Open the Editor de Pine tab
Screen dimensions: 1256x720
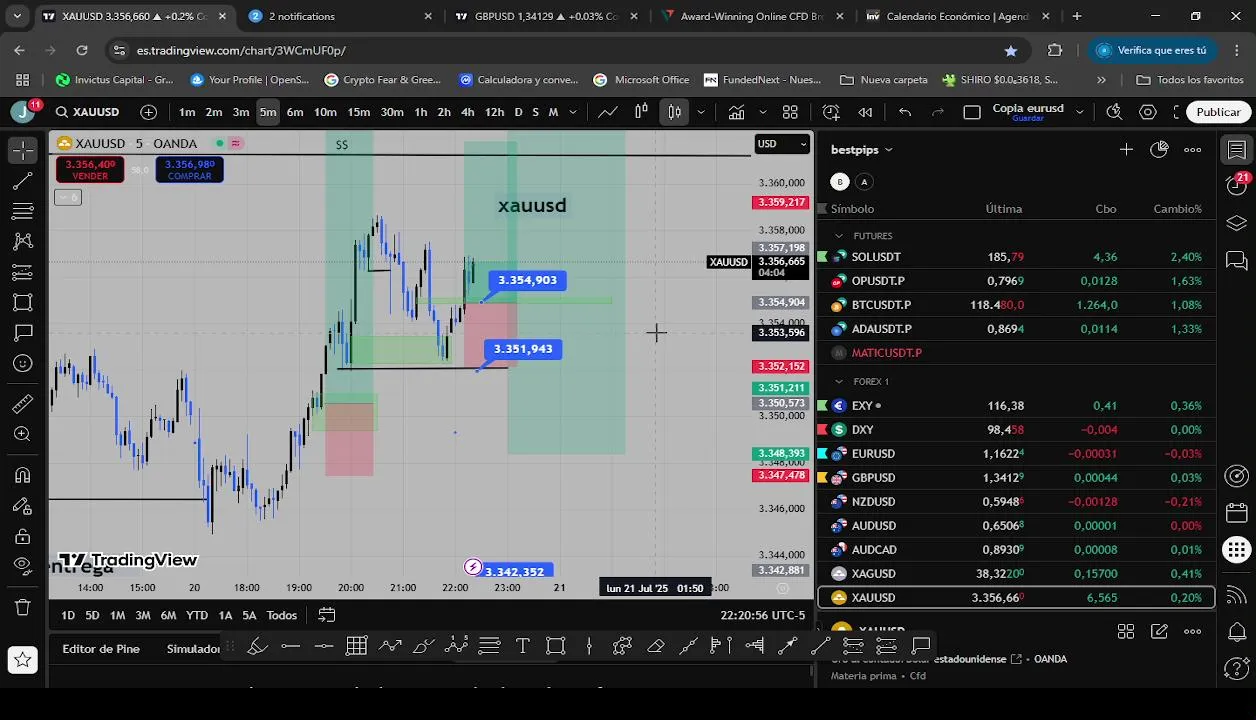(x=101, y=649)
